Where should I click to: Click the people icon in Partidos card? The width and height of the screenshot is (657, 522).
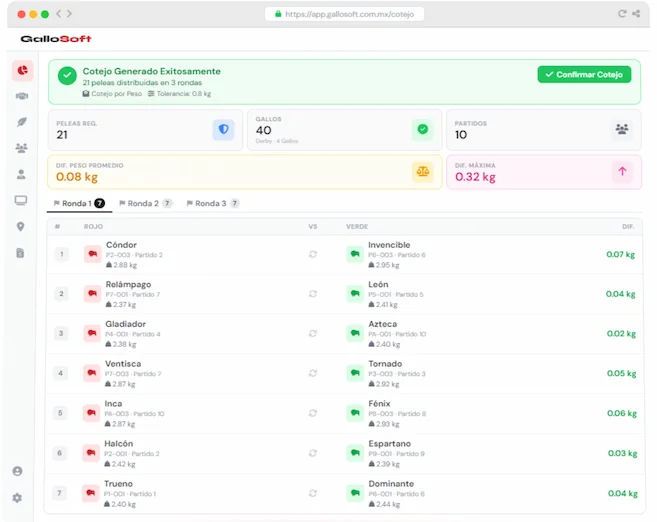(622, 129)
